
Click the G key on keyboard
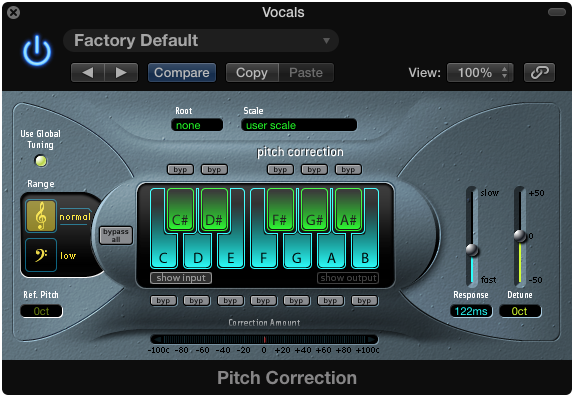[x=297, y=252]
